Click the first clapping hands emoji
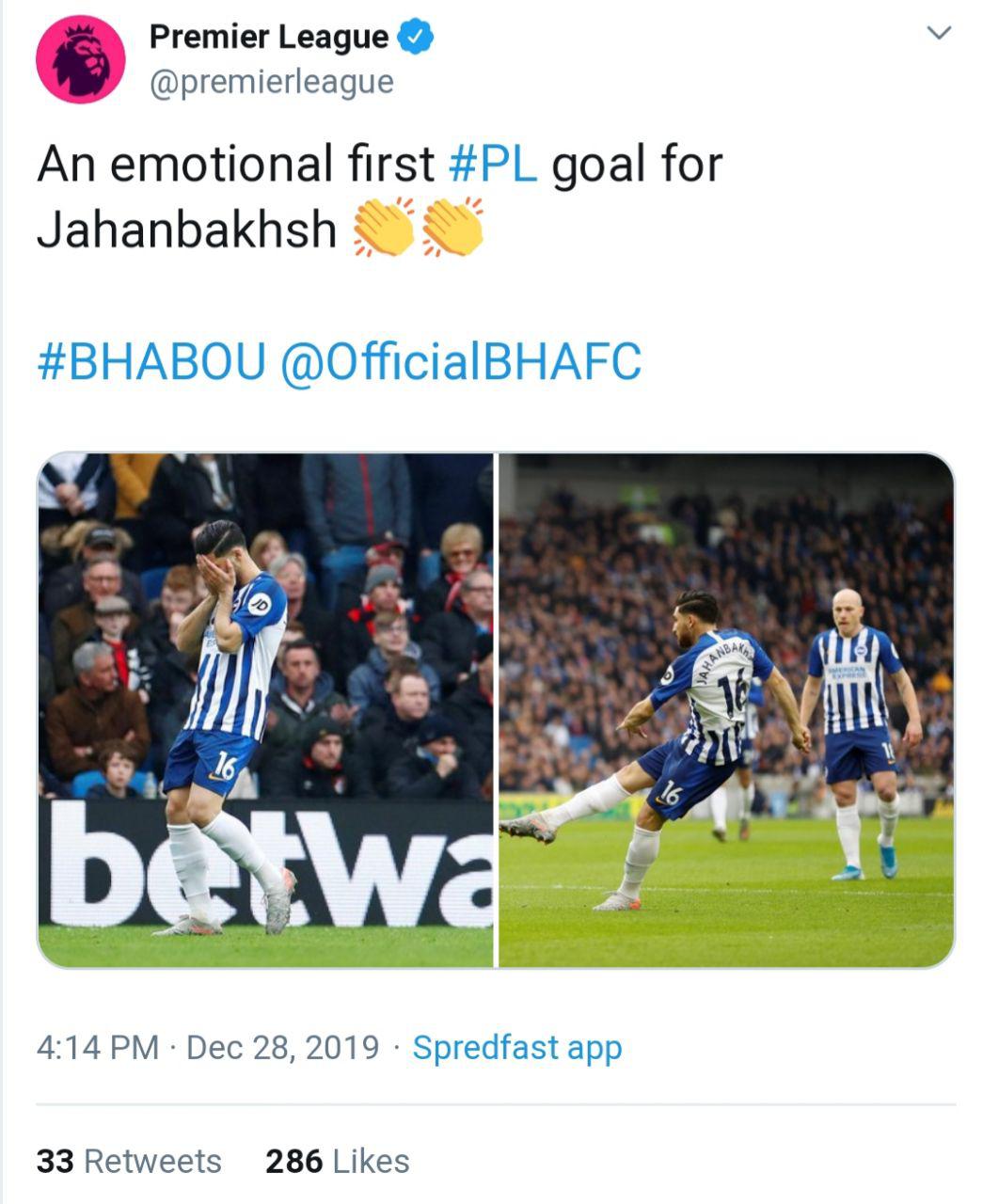 (383, 228)
